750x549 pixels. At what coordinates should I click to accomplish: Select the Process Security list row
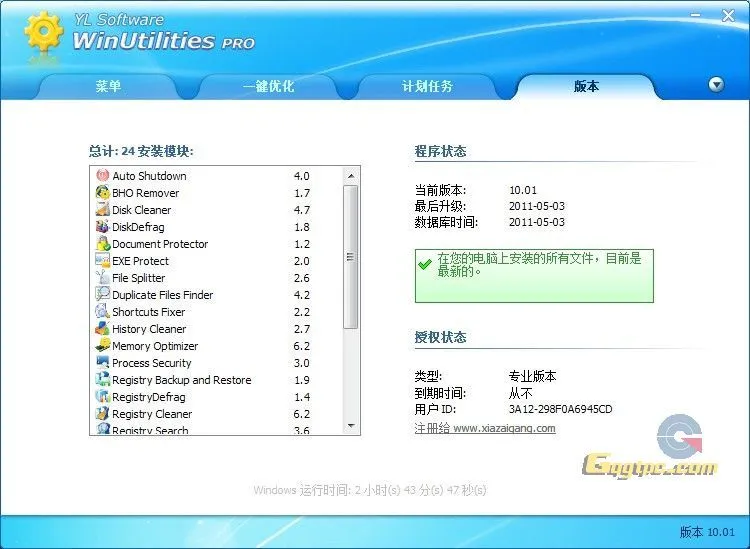(217, 362)
